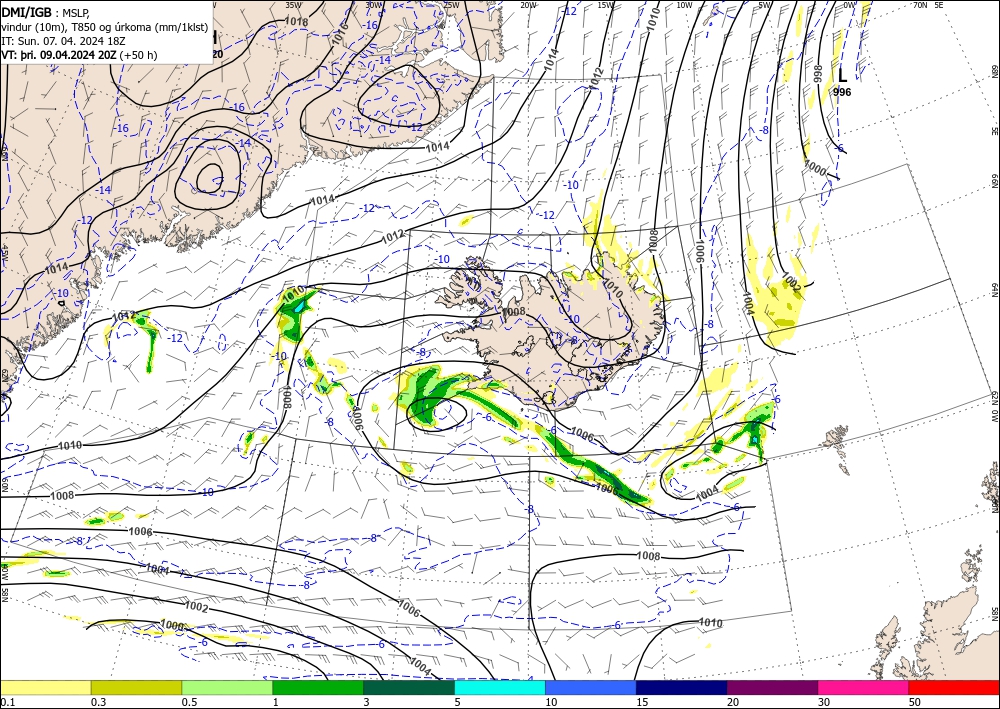
Task: Click the '0.3' legend value
Action: pos(98,702)
